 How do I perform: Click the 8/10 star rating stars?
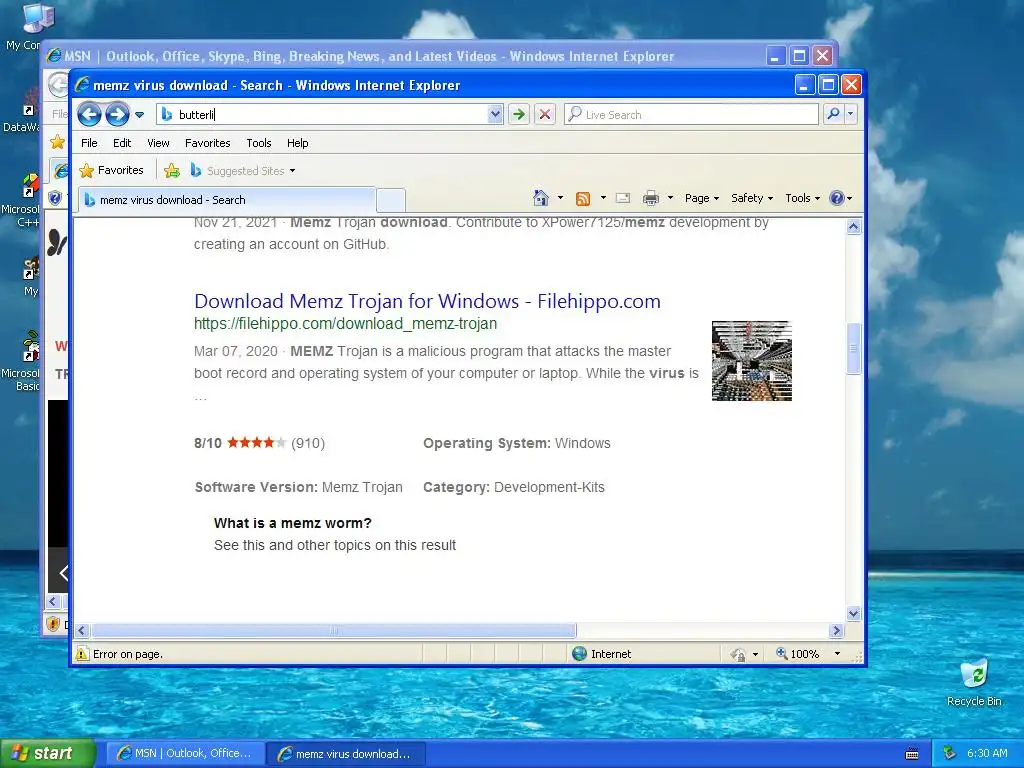pos(256,443)
